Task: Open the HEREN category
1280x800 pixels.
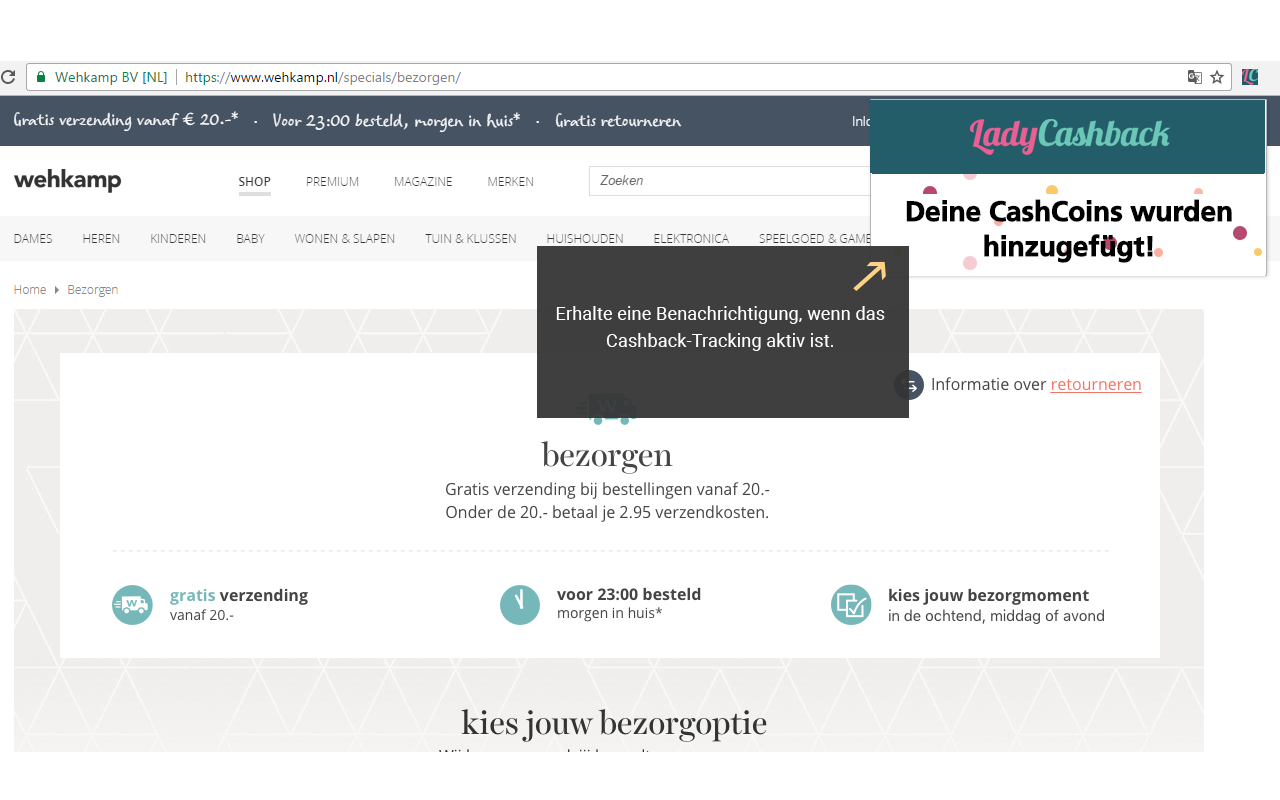Action: click(101, 239)
